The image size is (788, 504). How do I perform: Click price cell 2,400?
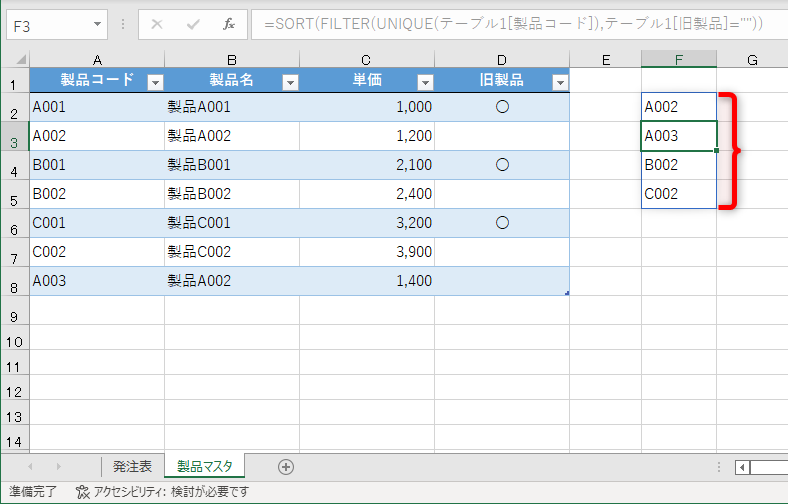tap(367, 194)
